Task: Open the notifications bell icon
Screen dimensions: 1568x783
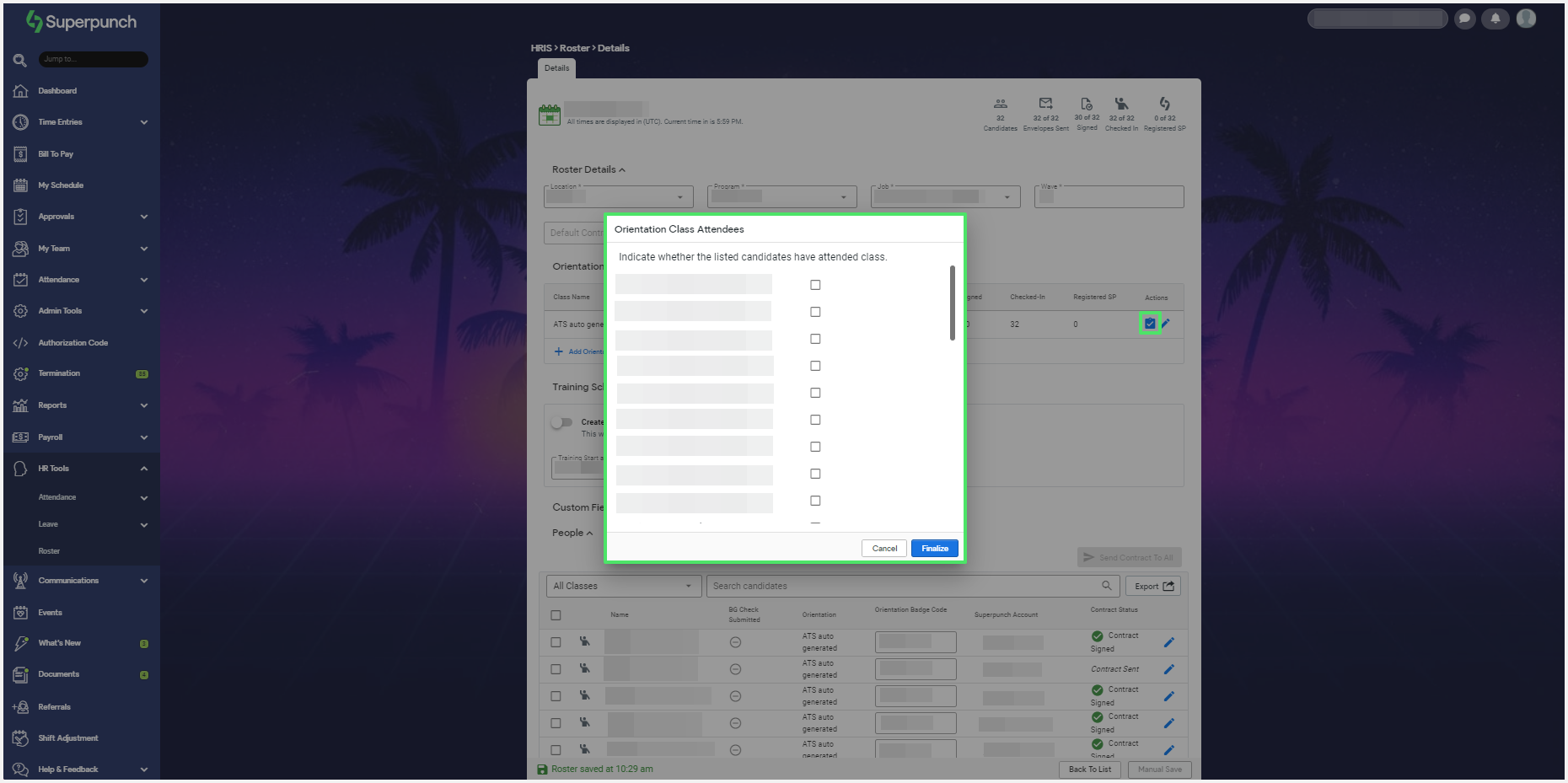Action: pos(1496,19)
